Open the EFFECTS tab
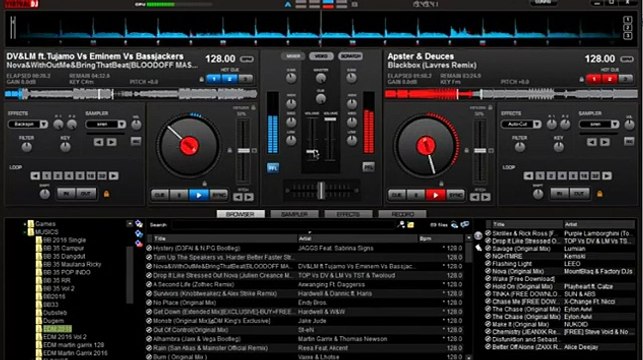Viewport: 643px width, 360px height. pyautogui.click(x=348, y=214)
